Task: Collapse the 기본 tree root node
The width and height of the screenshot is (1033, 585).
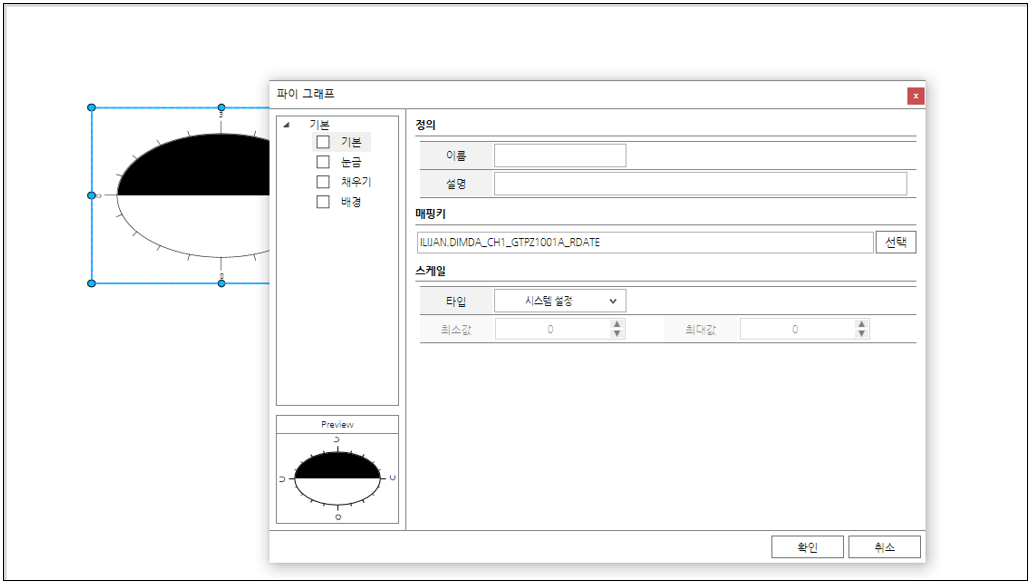Action: coord(287,125)
